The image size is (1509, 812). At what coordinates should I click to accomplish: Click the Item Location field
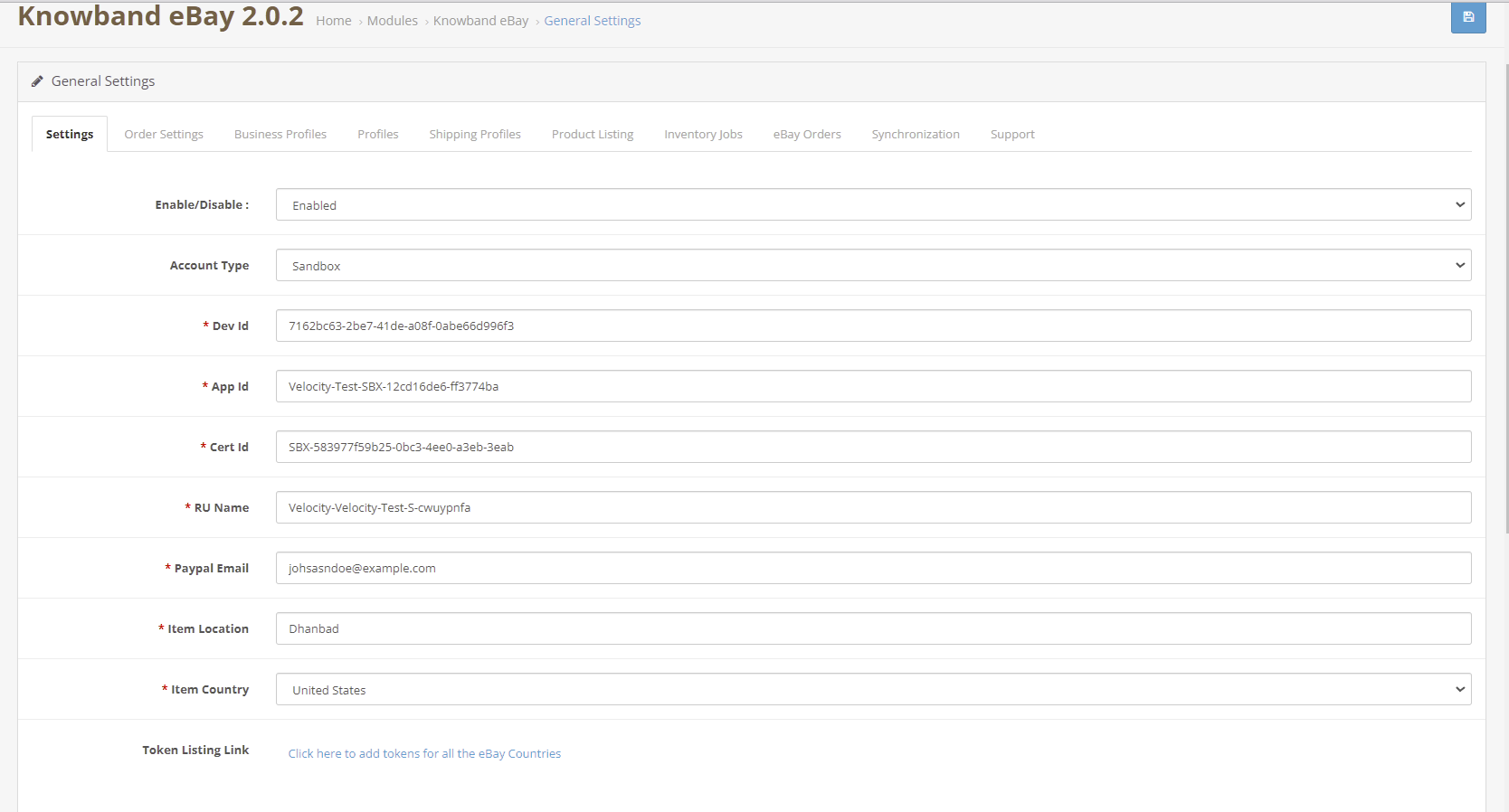873,628
